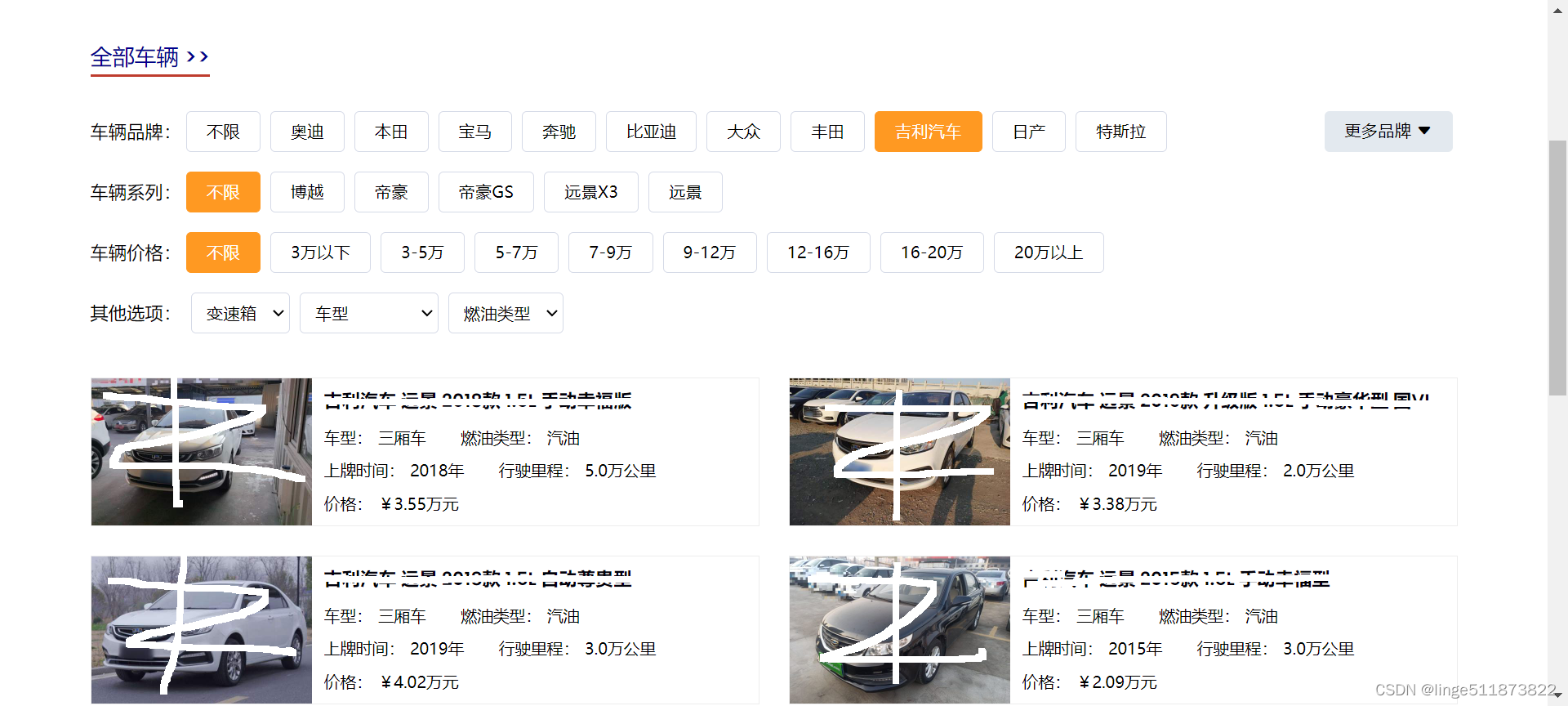Open the 全部车辆 link
This screenshot has height=706, width=1568.
(x=149, y=57)
